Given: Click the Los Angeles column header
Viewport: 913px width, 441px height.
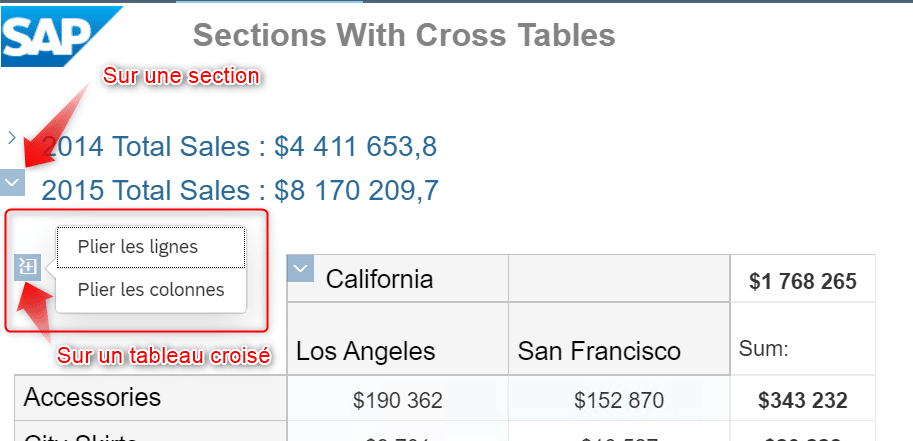Looking at the screenshot, I should [365, 351].
